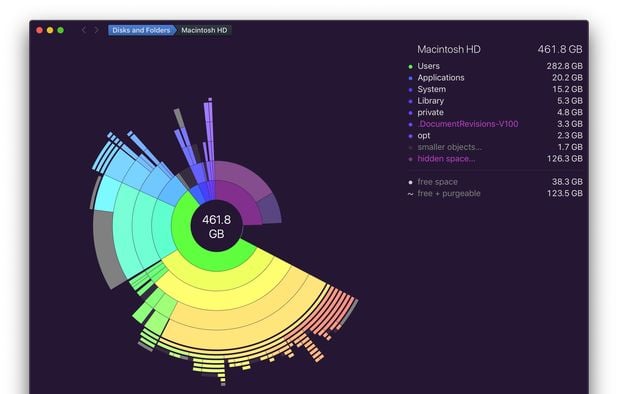Click the 282.8 GB Users size value
The width and height of the screenshot is (618, 394).
564,66
